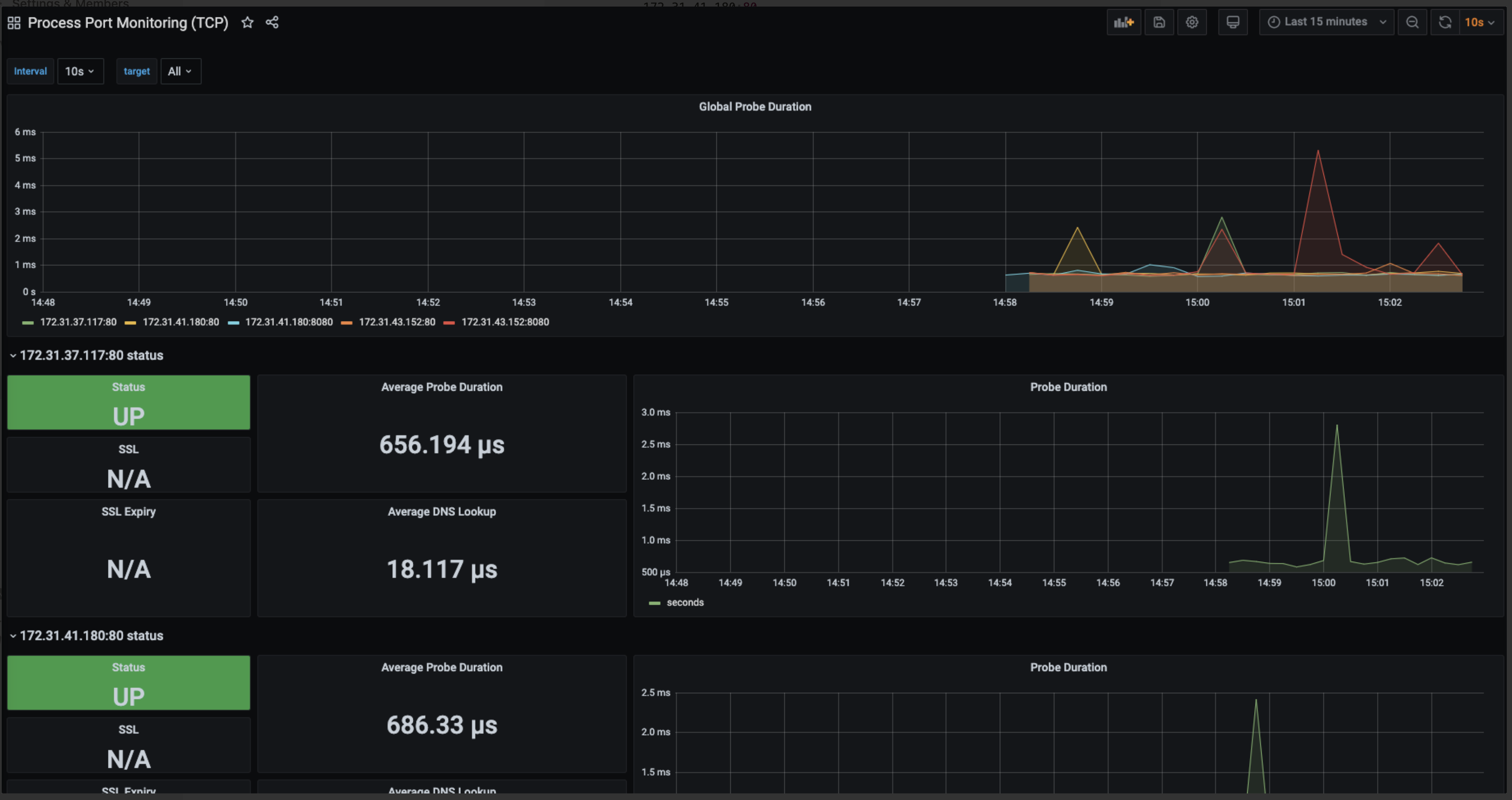
Task: Click the add panel icon
Action: 1124,22
